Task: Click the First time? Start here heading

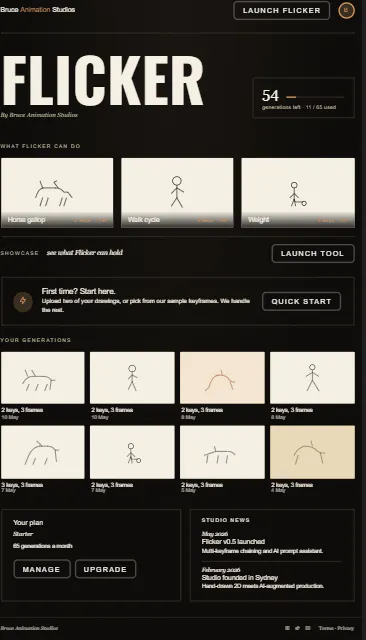Action: coord(78,291)
